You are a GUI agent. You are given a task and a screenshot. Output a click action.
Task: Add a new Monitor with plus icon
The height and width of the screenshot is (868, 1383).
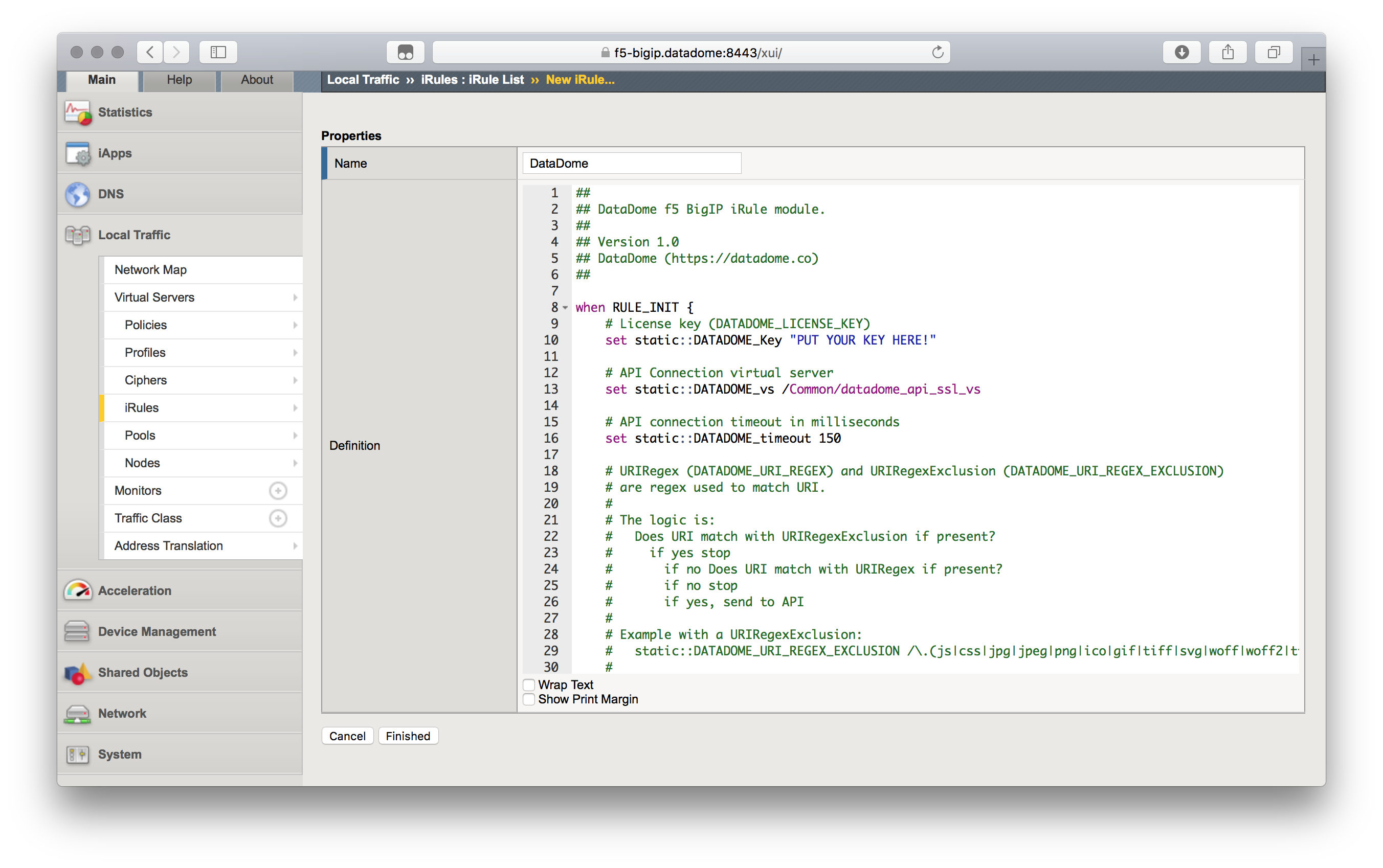click(278, 491)
